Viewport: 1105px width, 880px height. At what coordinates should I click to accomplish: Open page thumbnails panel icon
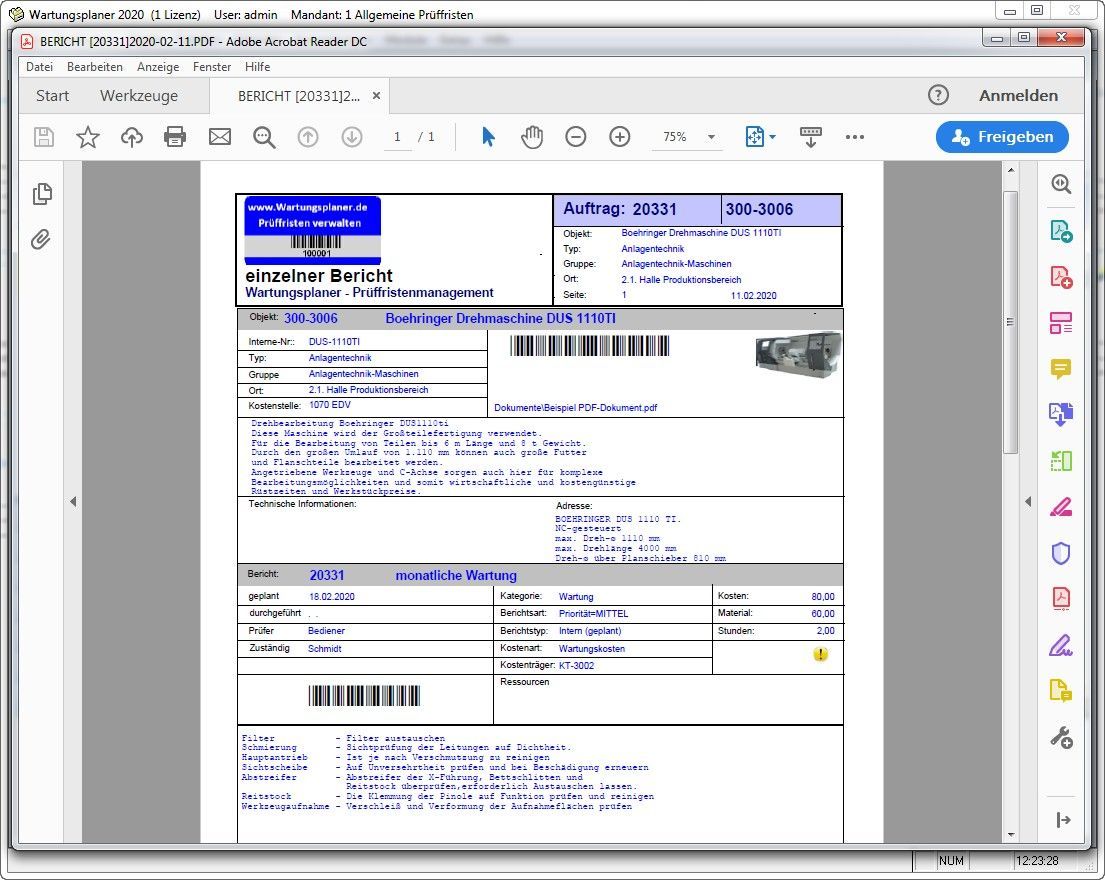(41, 194)
